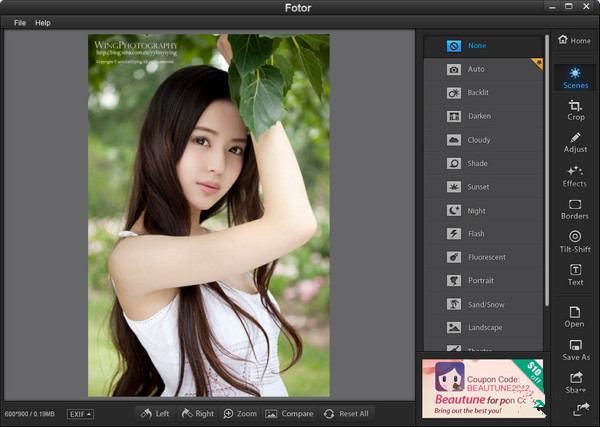600x427 pixels.
Task: Pick the Shade scene icon
Action: [454, 163]
